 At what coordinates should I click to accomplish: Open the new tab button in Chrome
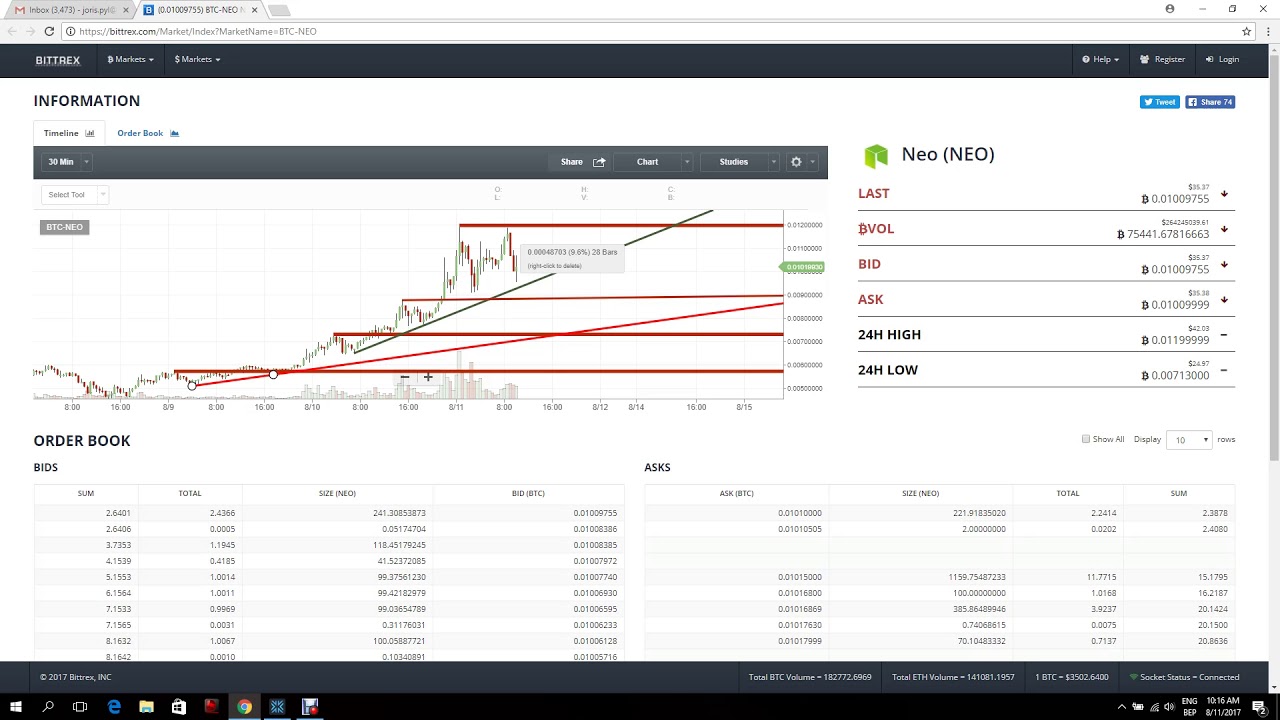[280, 10]
